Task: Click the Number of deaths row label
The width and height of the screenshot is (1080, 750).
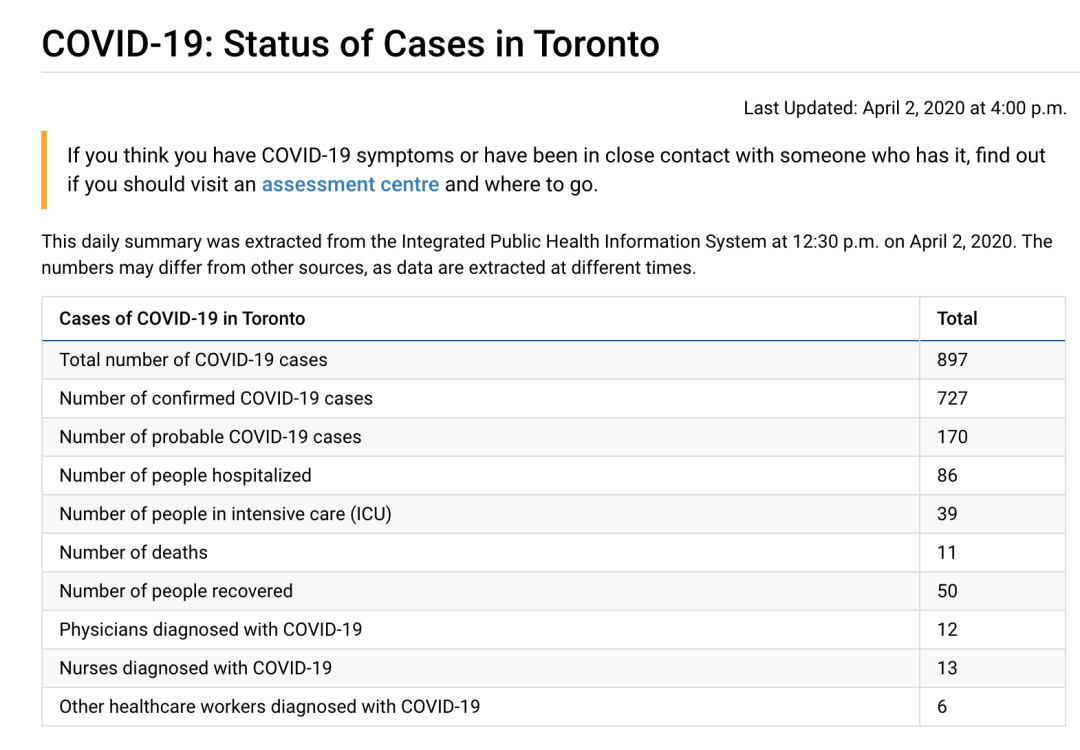Action: (133, 552)
